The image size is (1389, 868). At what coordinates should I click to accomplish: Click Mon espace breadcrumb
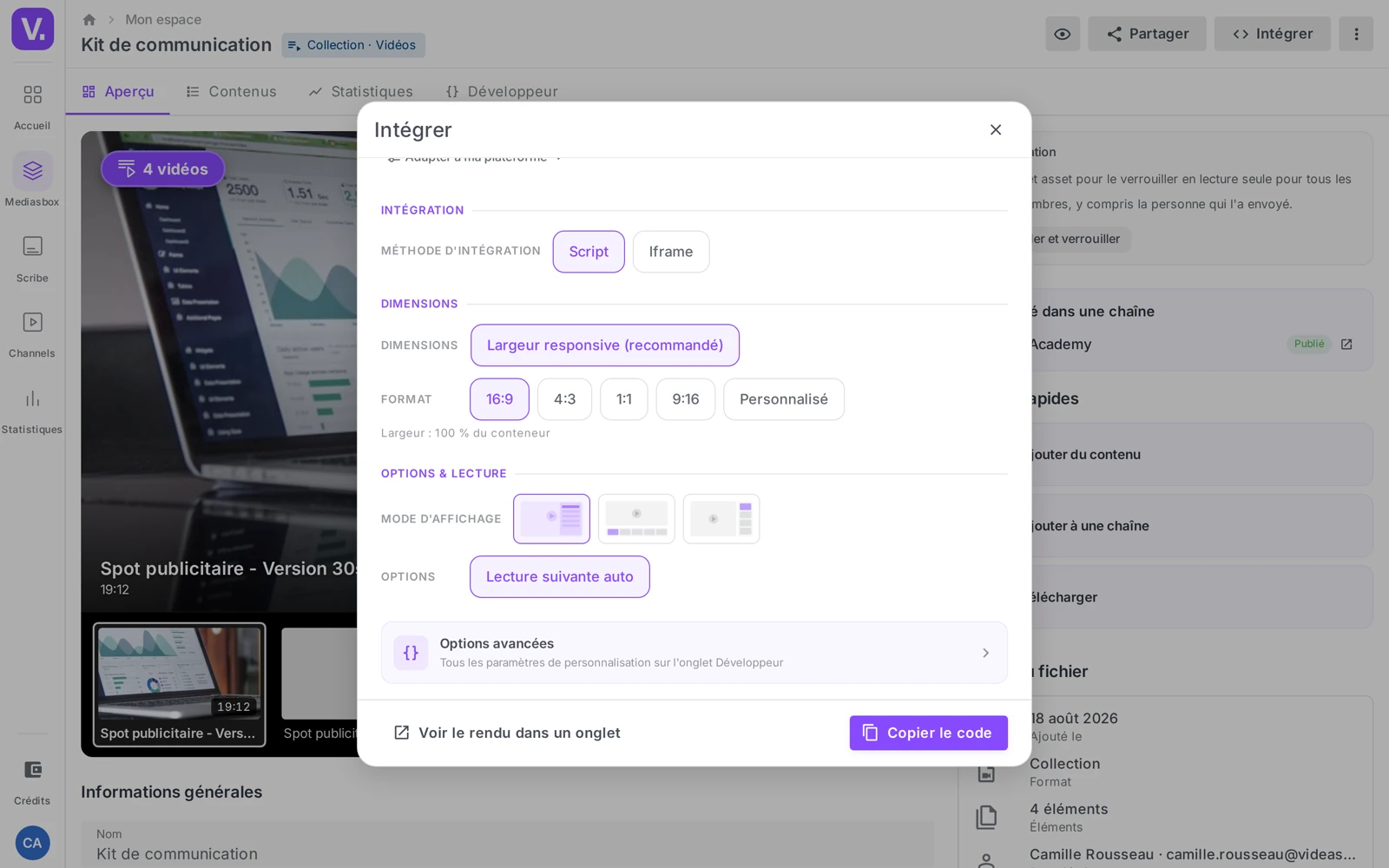click(x=163, y=19)
